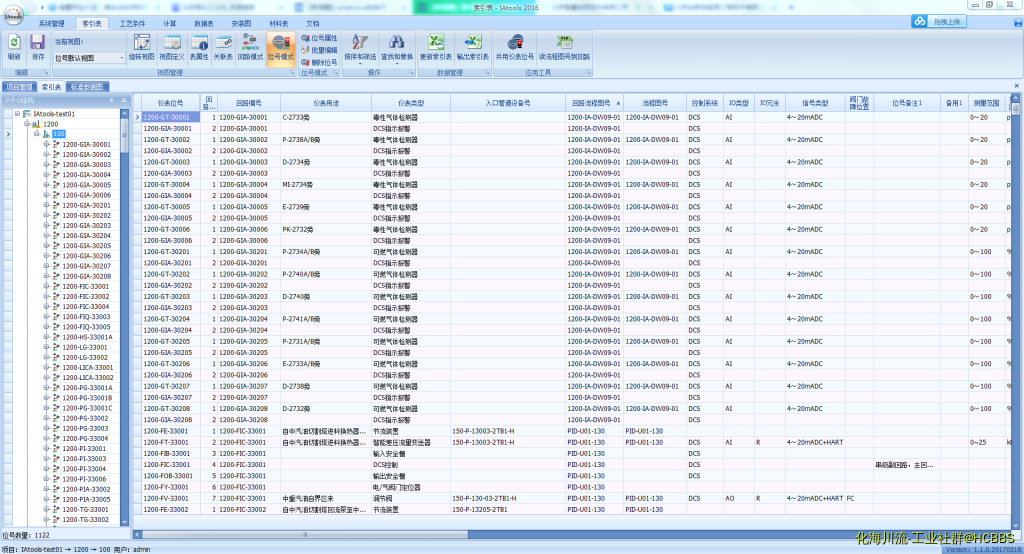The height and width of the screenshot is (554, 1024).
Task: Select the 150-P-13205-2TB1 cell
Action: pos(508,510)
